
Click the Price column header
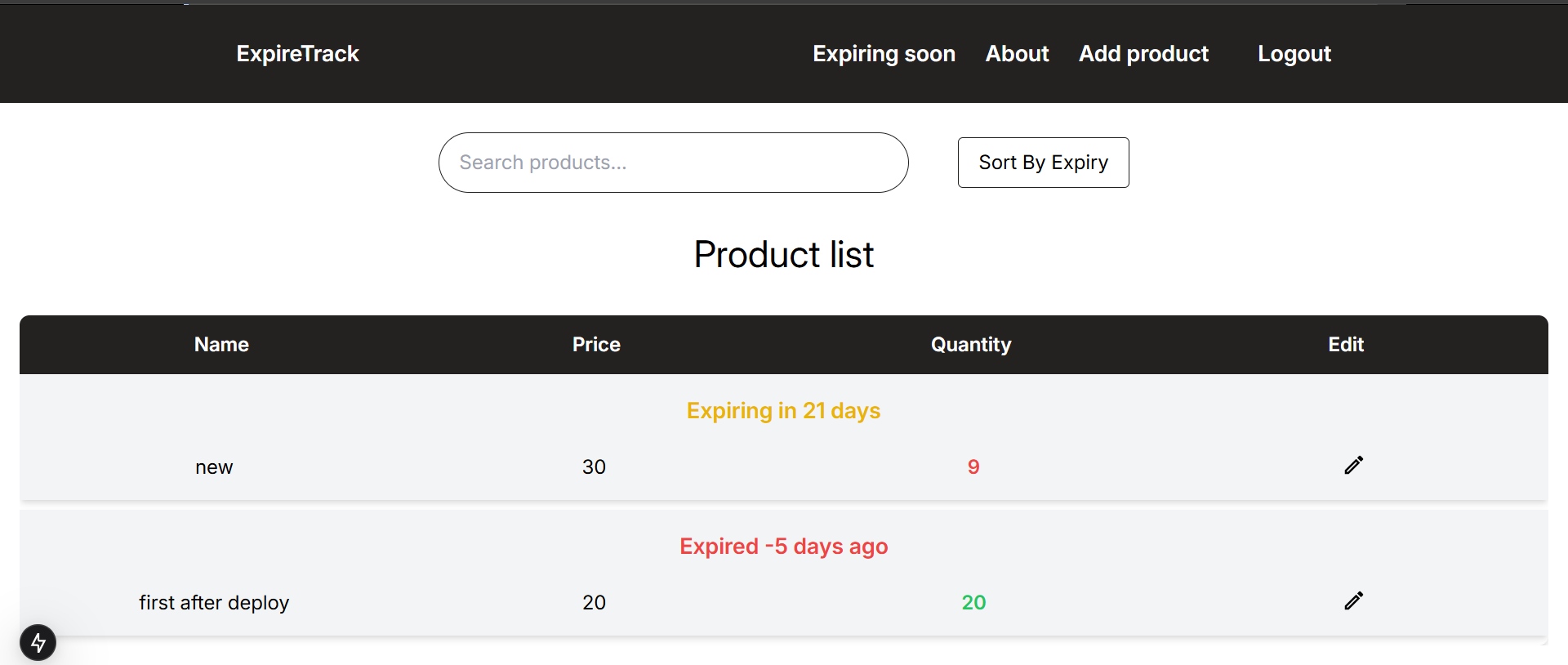[596, 345]
